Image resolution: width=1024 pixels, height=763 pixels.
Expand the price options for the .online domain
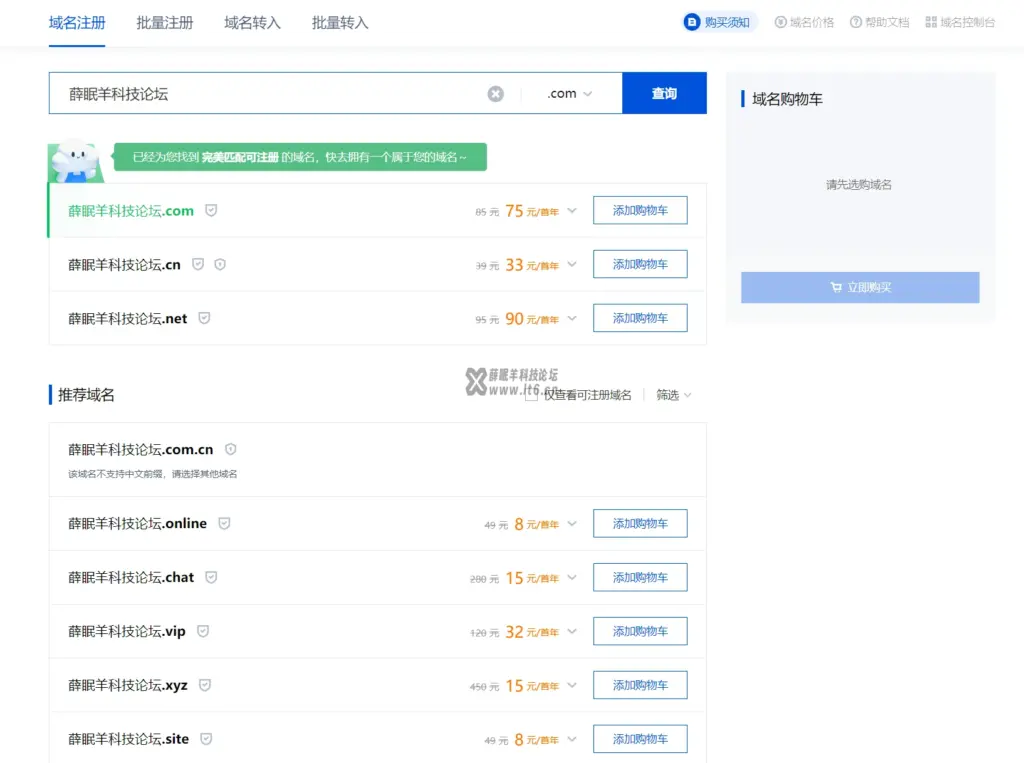coord(572,523)
